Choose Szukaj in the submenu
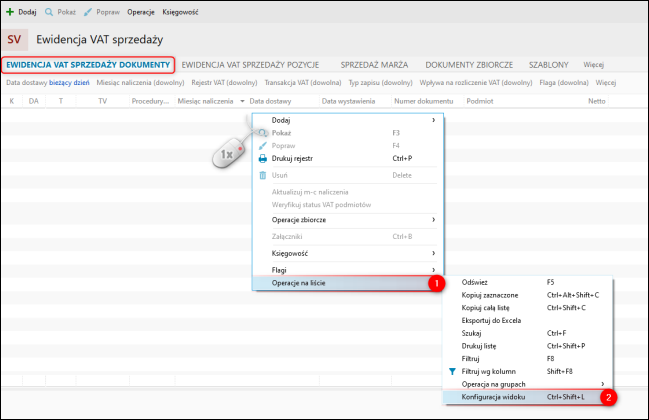This screenshot has width=649, height=420. (527, 333)
